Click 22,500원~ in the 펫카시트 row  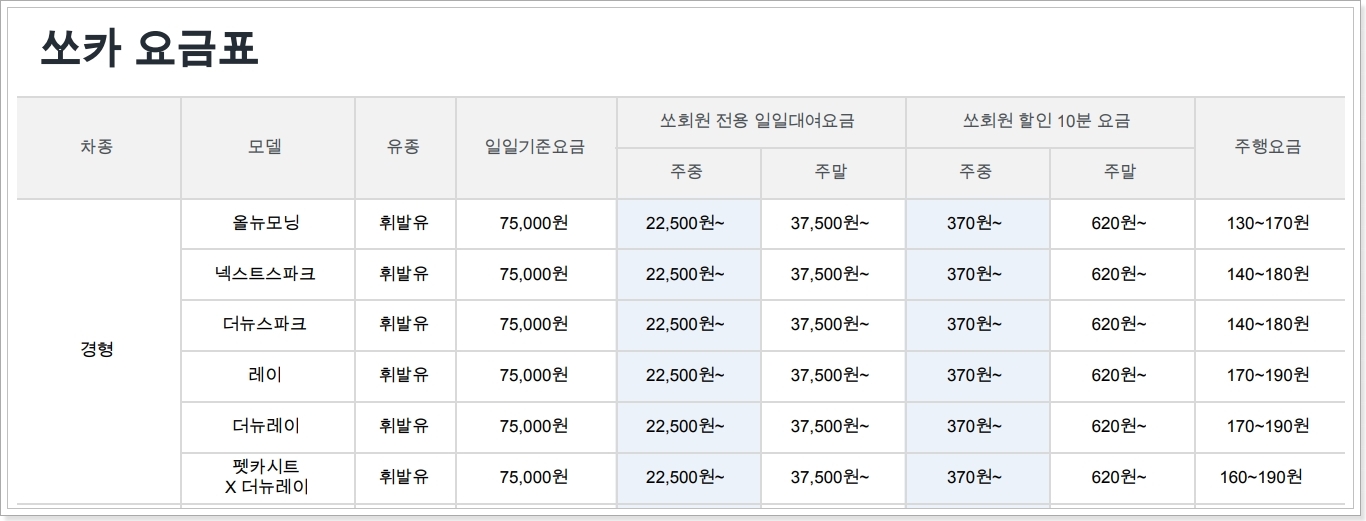pyautogui.click(x=685, y=477)
